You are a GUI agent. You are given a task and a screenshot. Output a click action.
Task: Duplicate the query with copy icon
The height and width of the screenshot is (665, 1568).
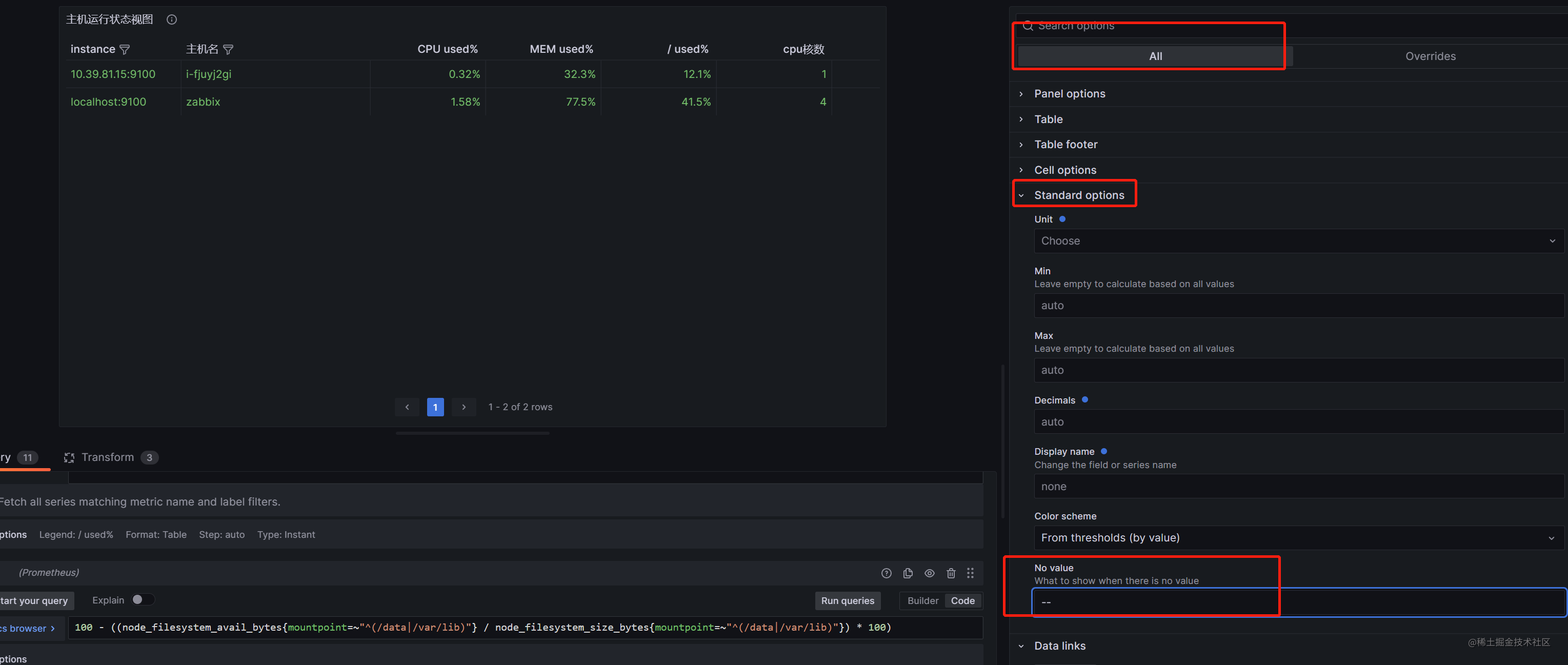(908, 573)
